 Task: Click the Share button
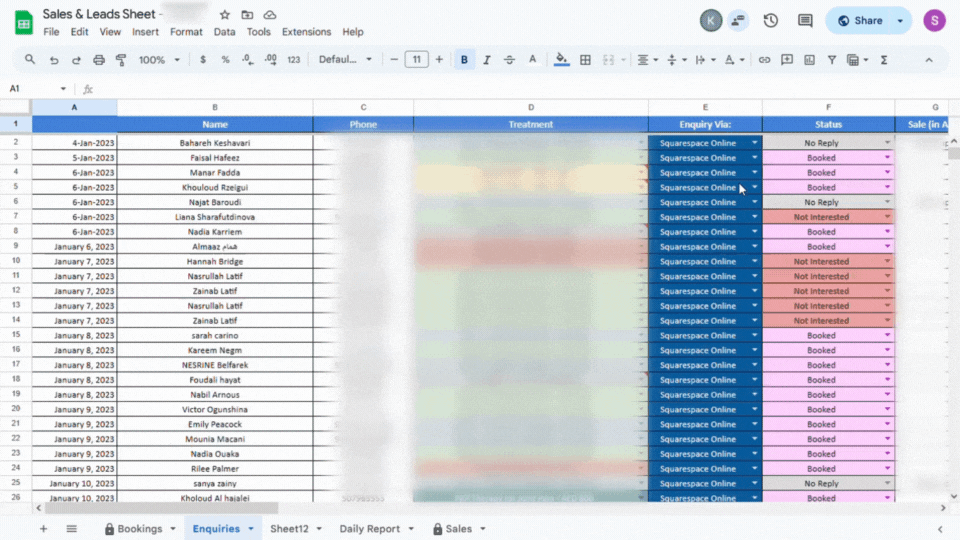click(860, 20)
